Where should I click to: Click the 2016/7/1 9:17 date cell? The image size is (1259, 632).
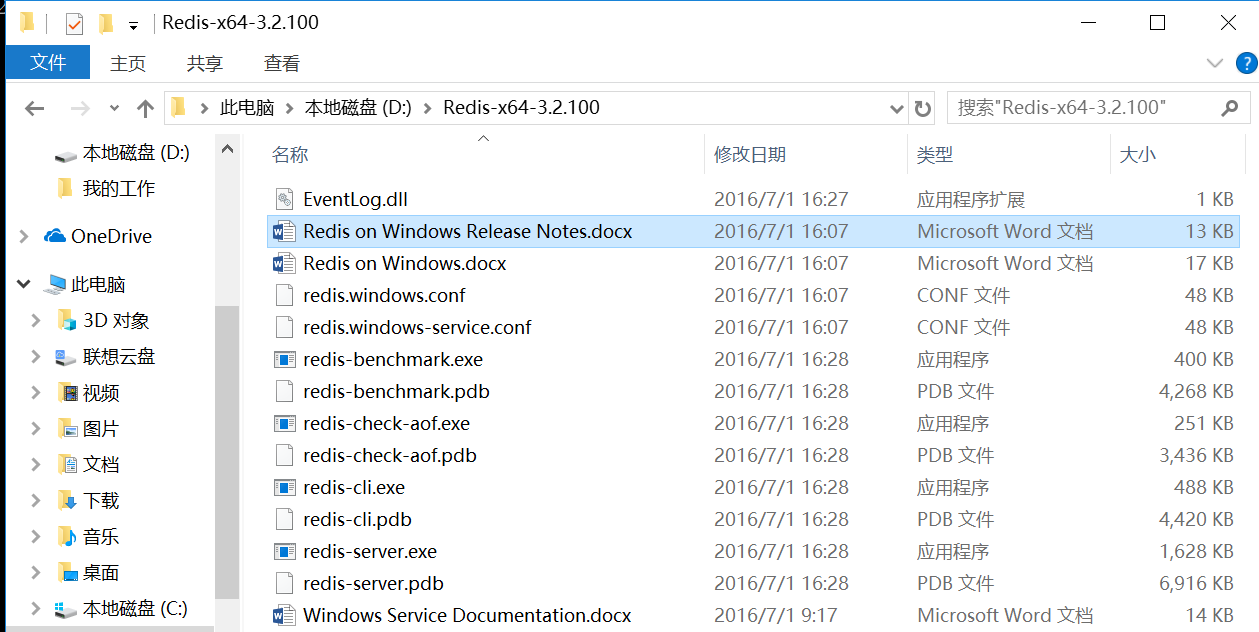coord(775,615)
